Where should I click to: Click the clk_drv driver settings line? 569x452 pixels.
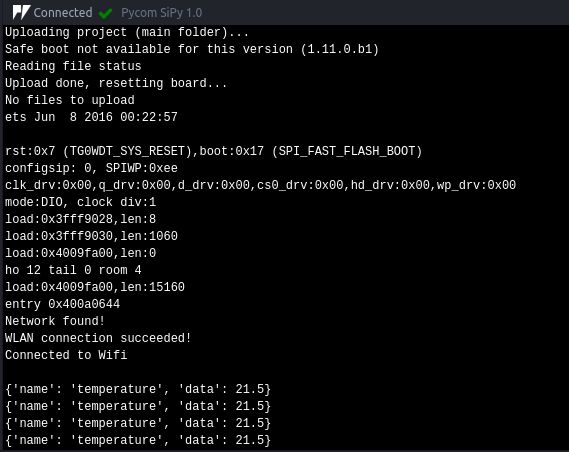(260, 185)
